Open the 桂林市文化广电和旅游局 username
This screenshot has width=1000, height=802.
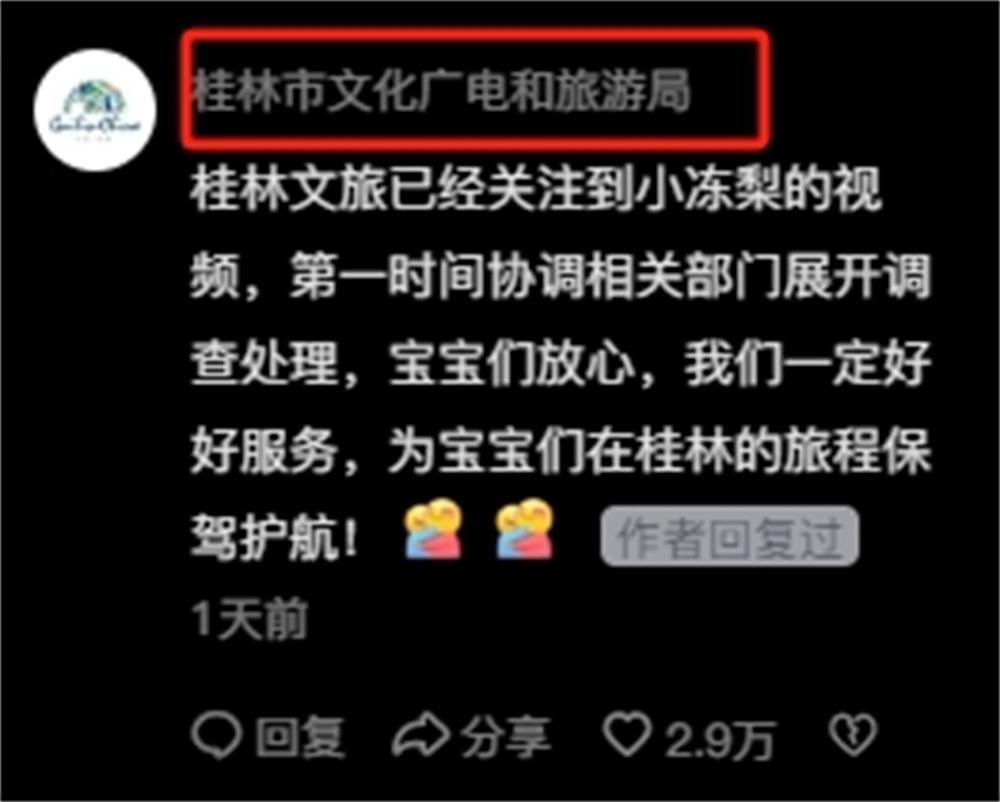click(x=441, y=91)
